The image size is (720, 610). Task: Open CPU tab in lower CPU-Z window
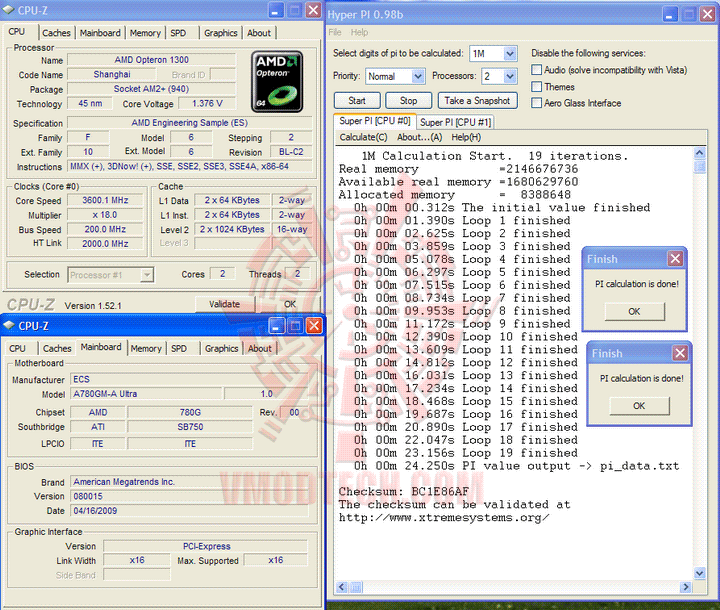(17, 349)
